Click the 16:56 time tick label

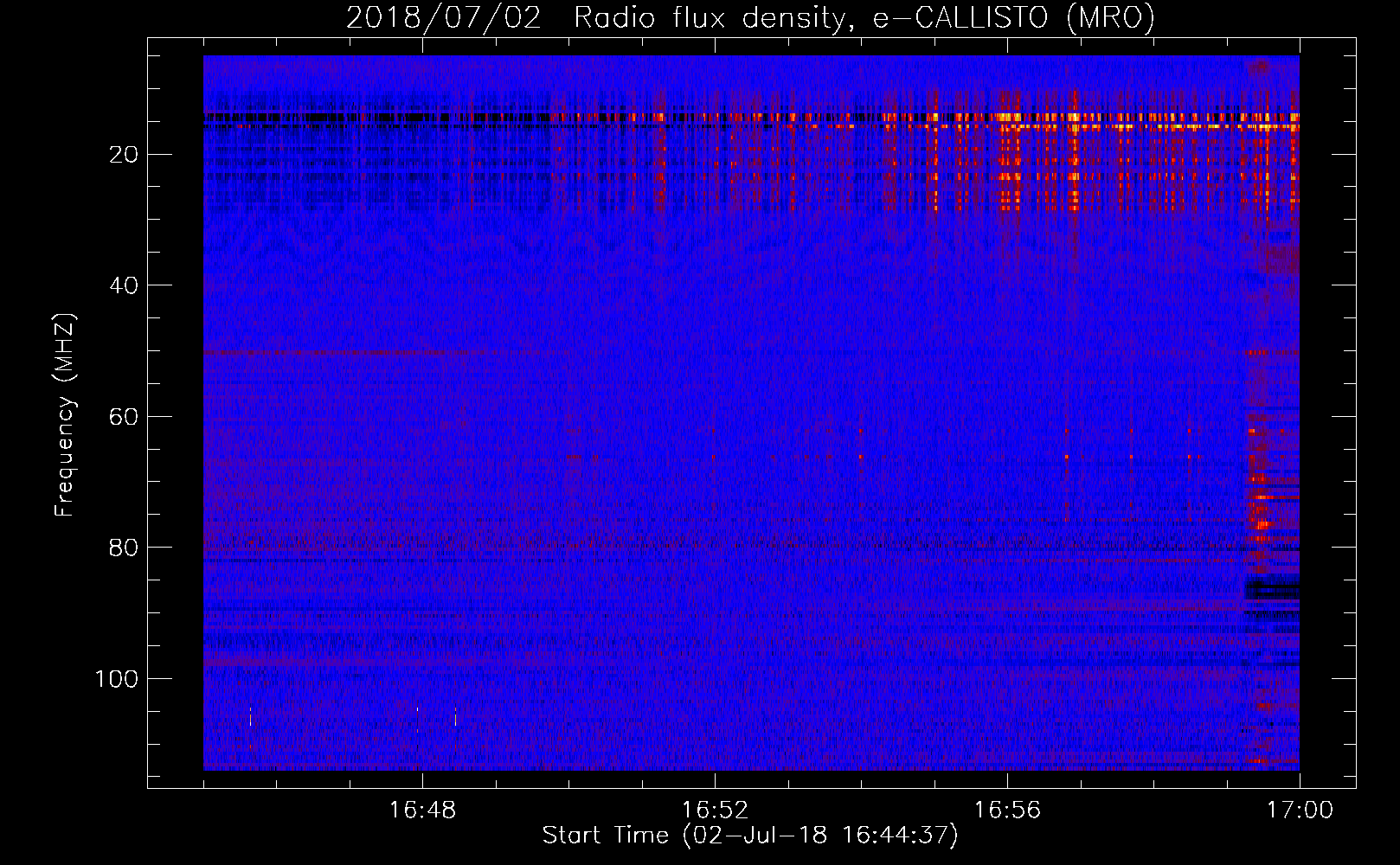pos(1007,810)
